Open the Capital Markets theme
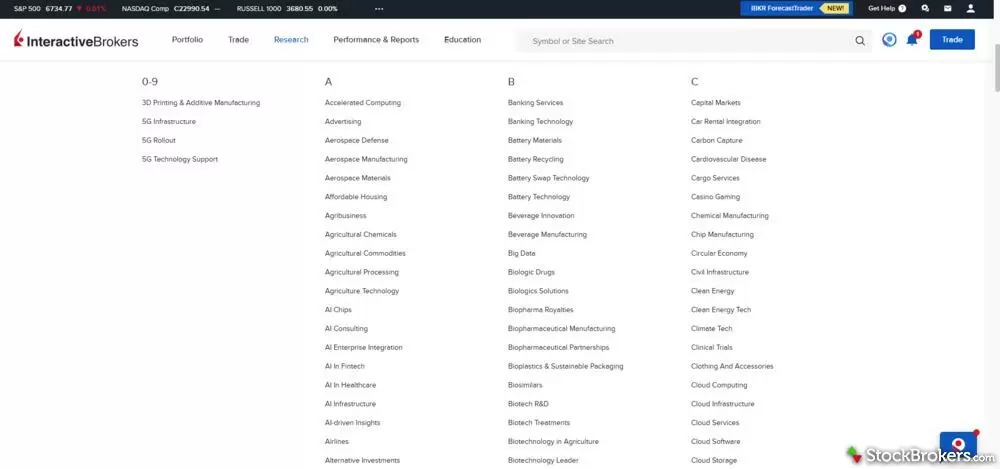Viewport: 1000px width, 469px height. 716,103
